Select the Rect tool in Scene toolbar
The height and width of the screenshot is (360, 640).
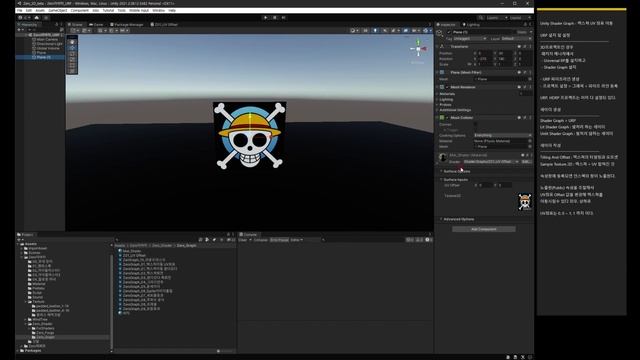72,65
